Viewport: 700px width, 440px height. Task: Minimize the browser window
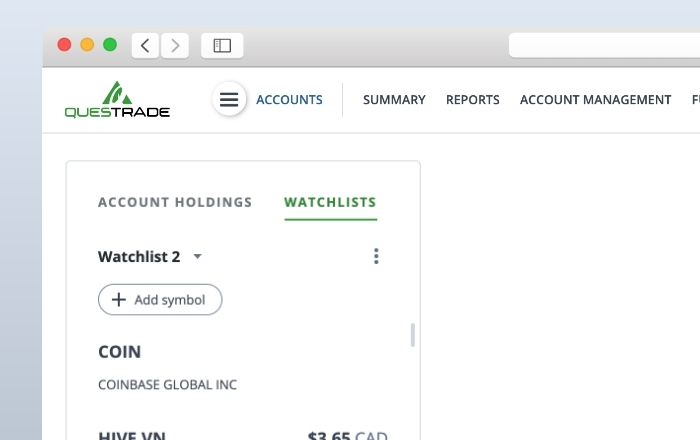point(87,45)
